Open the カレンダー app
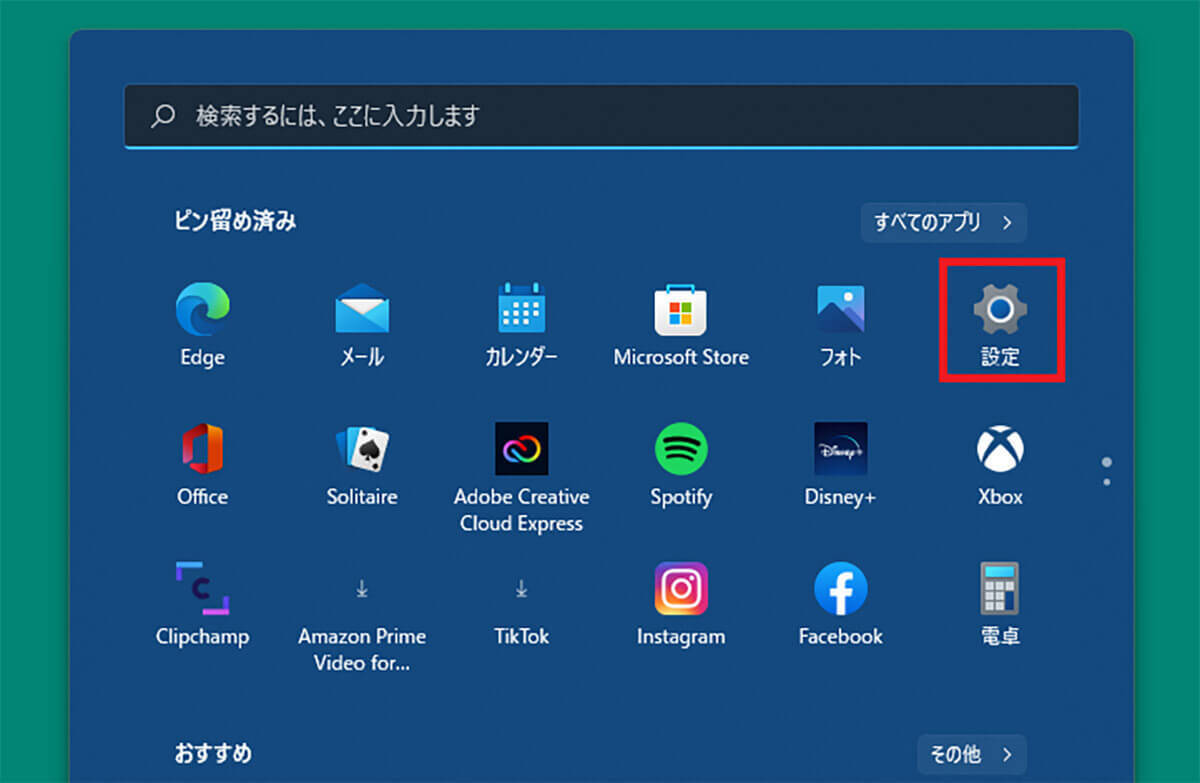 coord(521,324)
